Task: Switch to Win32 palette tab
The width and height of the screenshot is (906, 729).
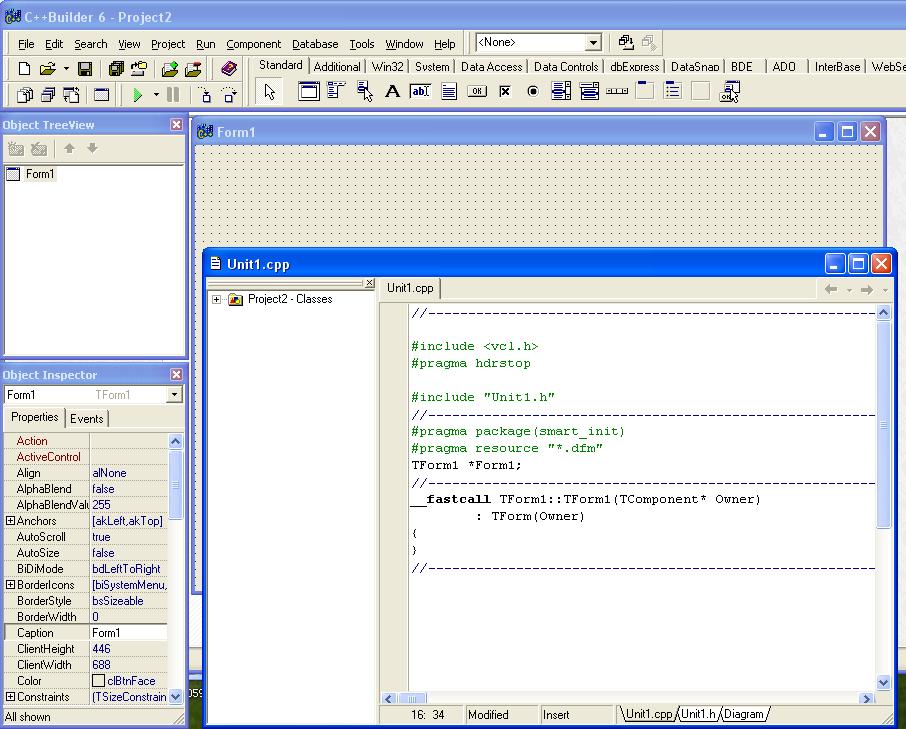Action: pos(387,66)
